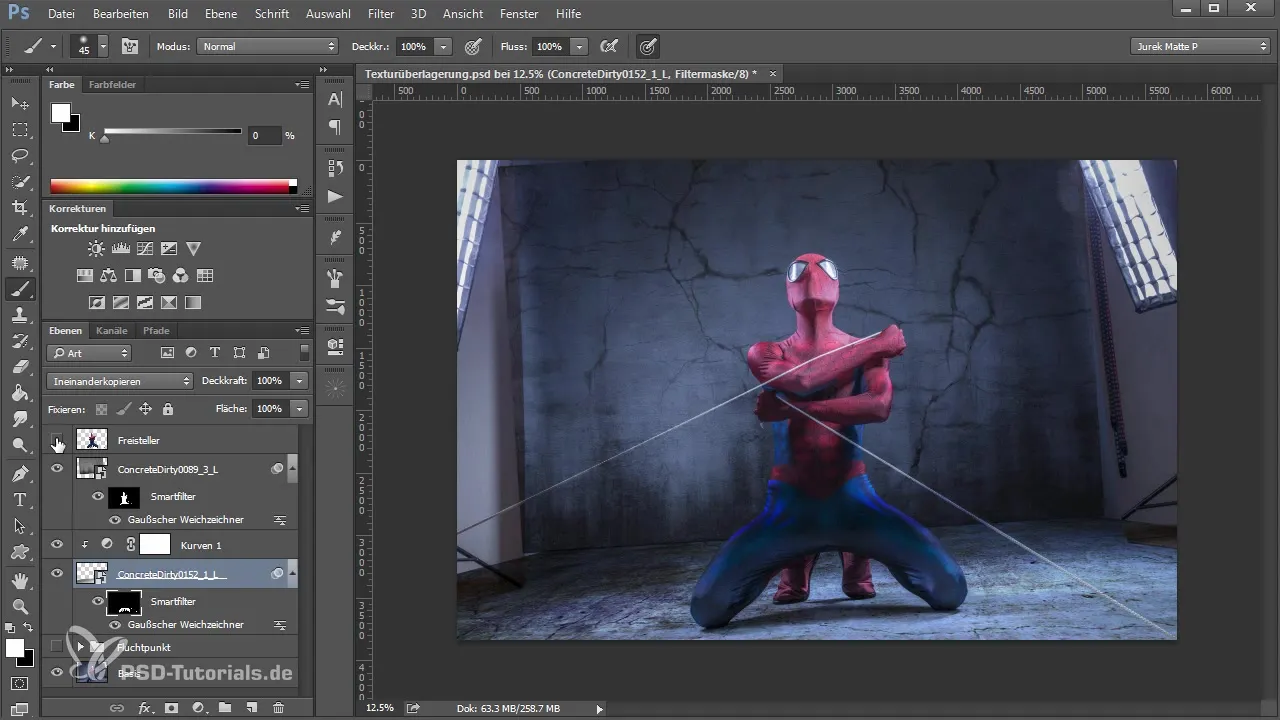Click the link layers icon
The image size is (1280, 720).
click(x=117, y=708)
